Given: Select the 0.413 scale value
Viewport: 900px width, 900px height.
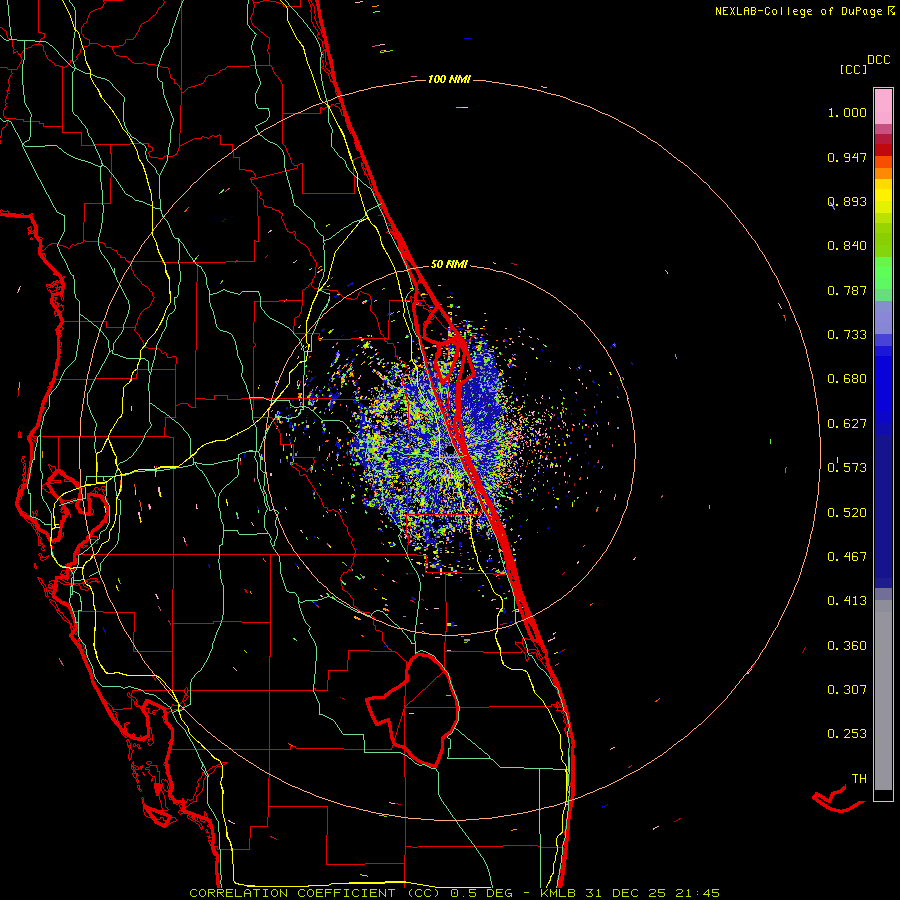Looking at the screenshot, I should 847,600.
